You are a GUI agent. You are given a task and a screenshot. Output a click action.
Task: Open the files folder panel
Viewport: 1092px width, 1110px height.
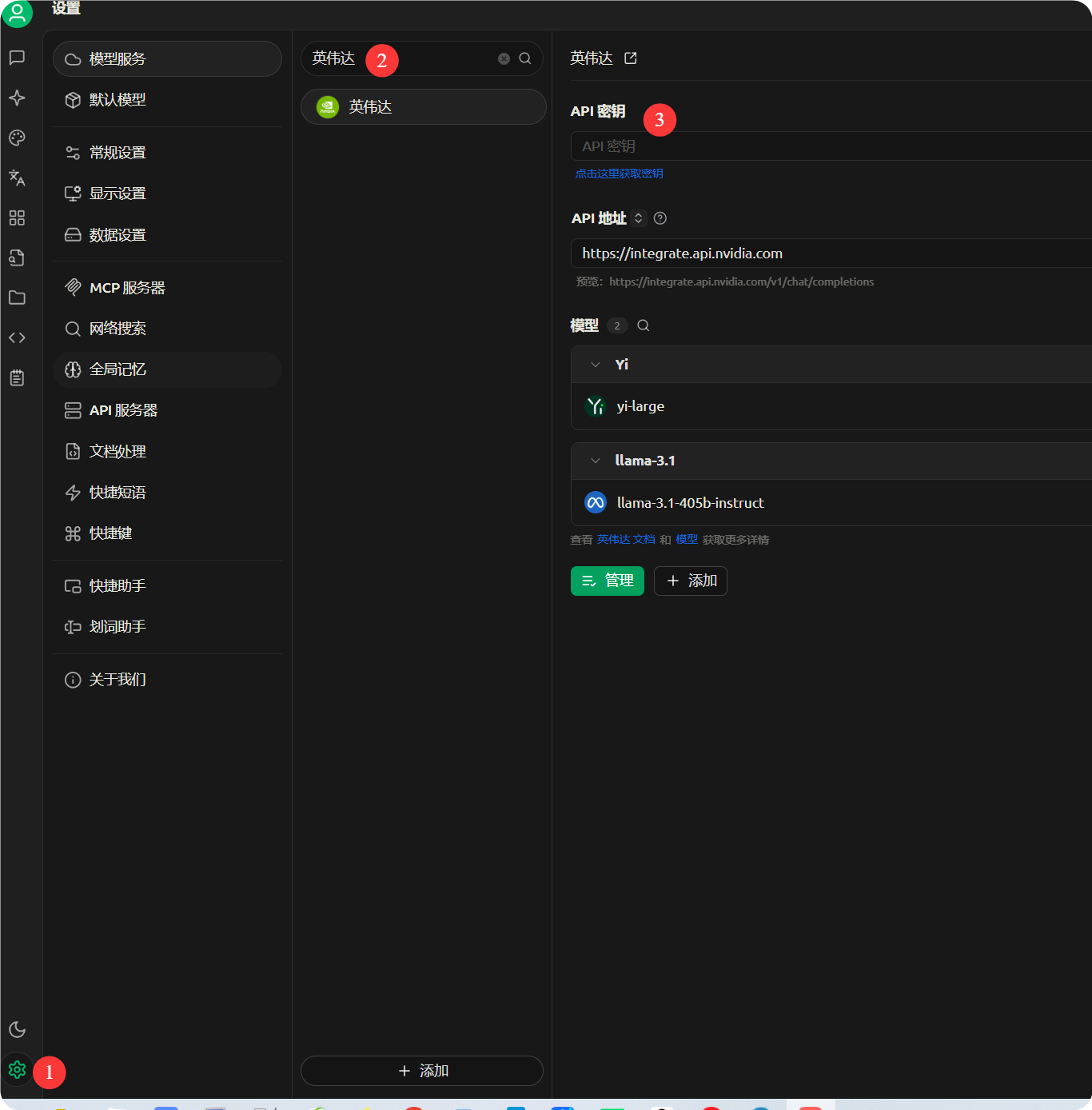17,297
